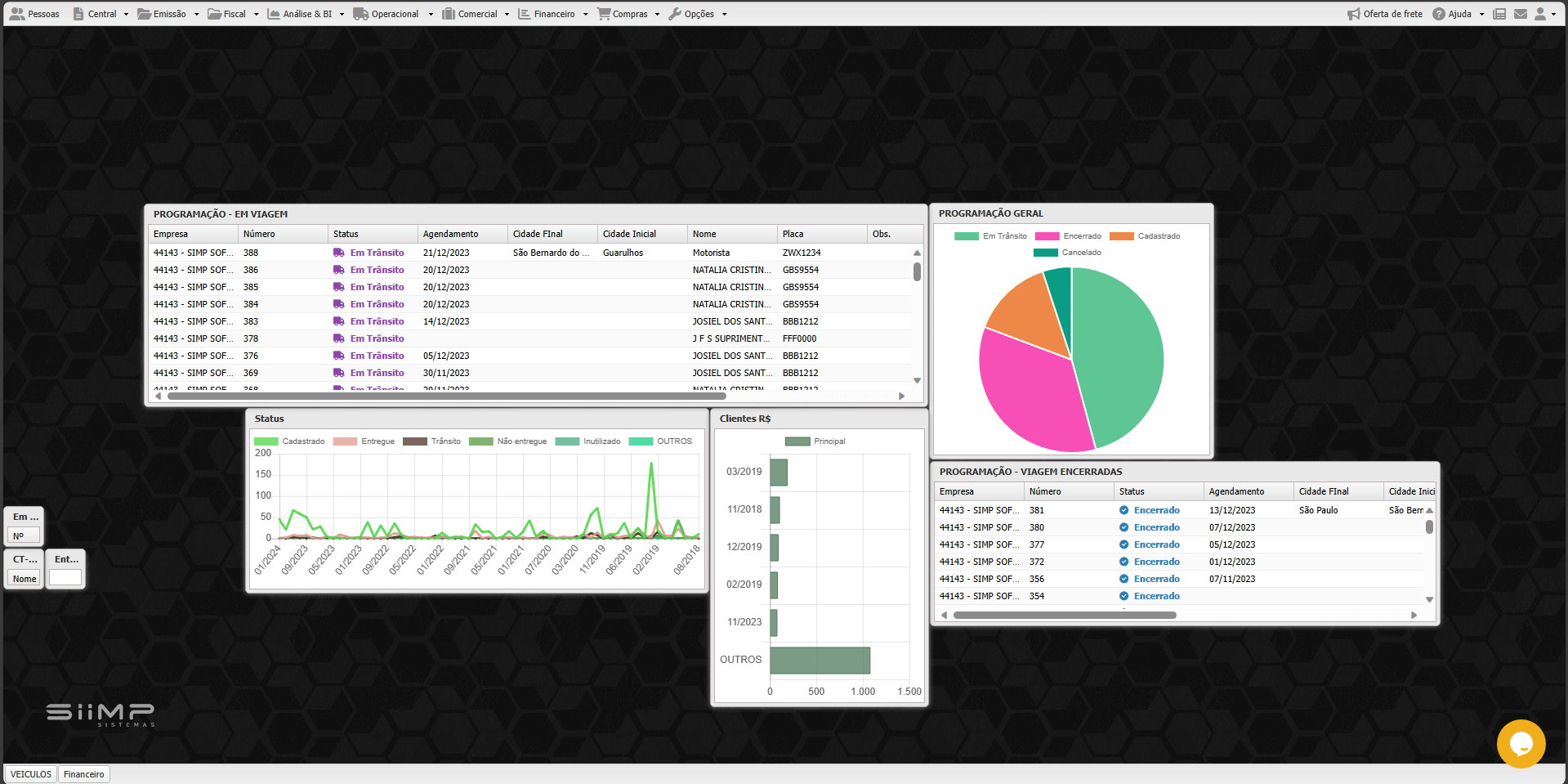Screen dimensions: 1568x784
Task: Click Em Viagem horizontal scrollbar
Action: (x=446, y=396)
